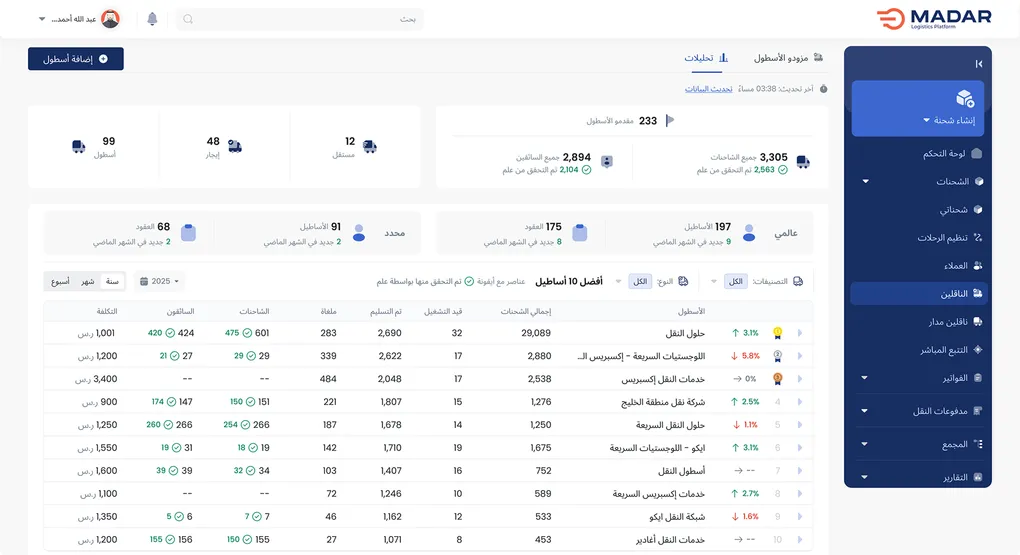Open the user profile menu in the header
This screenshot has height=555, width=1020.
coord(80,19)
